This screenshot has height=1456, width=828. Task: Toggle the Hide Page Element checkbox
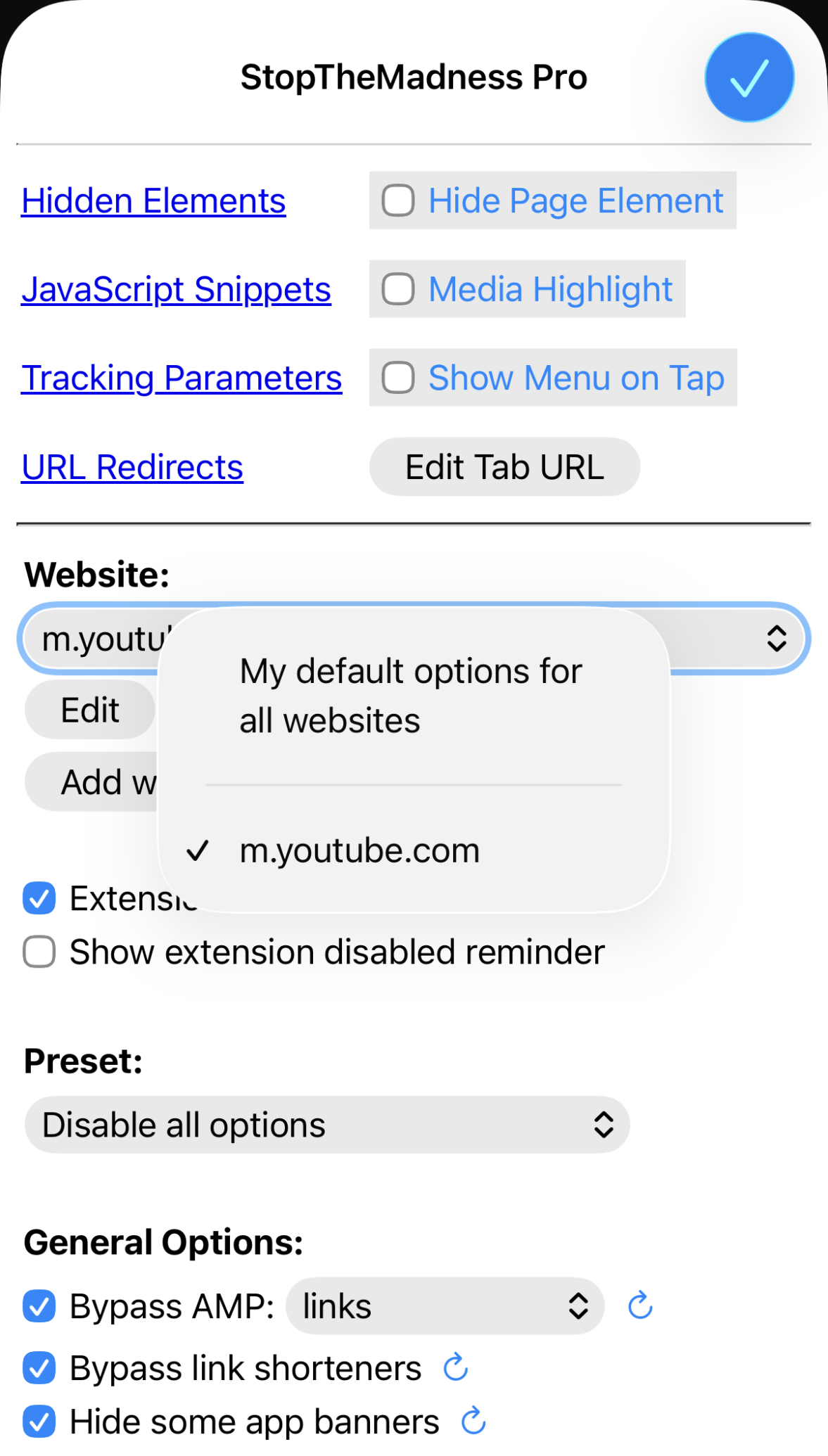click(x=398, y=200)
